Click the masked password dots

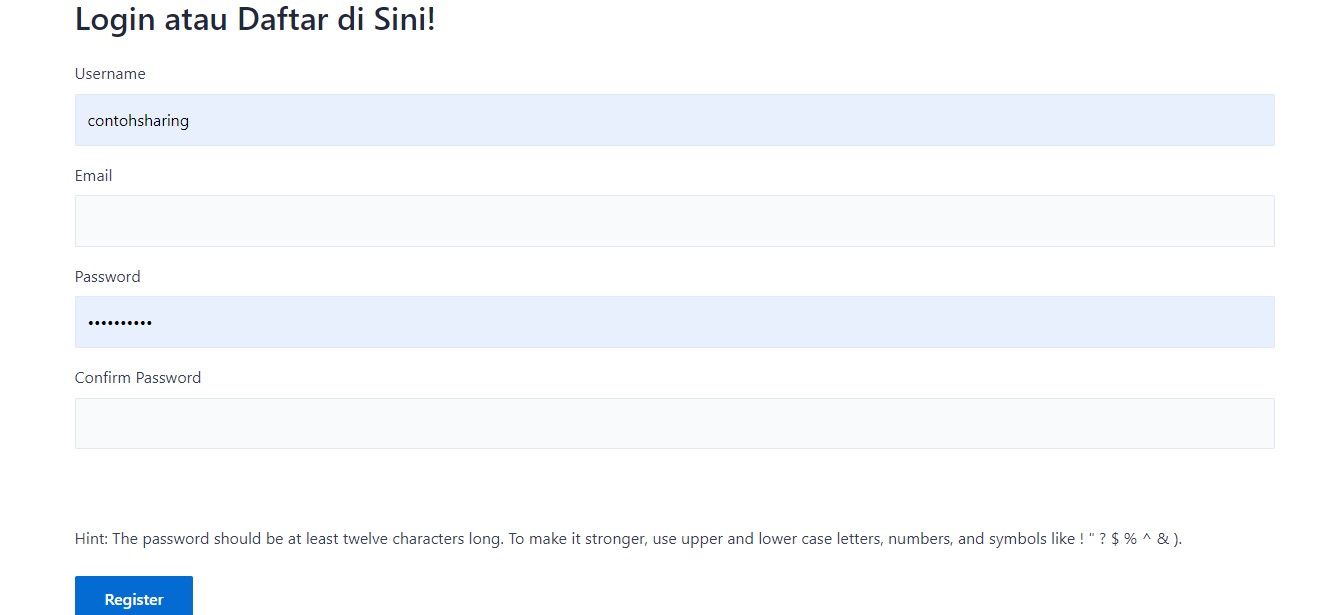pos(120,323)
